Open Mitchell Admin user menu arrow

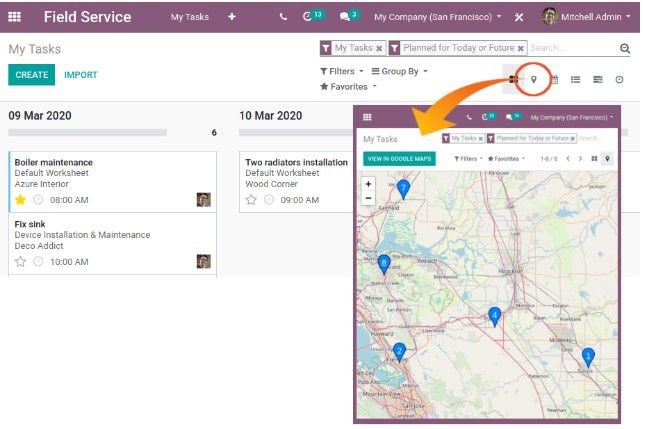628,16
